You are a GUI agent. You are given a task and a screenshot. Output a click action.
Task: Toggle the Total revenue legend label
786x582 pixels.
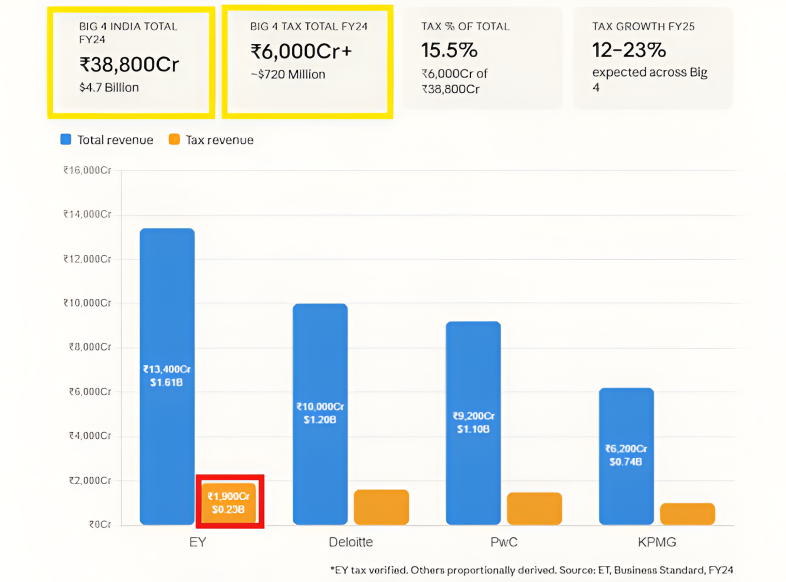pos(115,140)
